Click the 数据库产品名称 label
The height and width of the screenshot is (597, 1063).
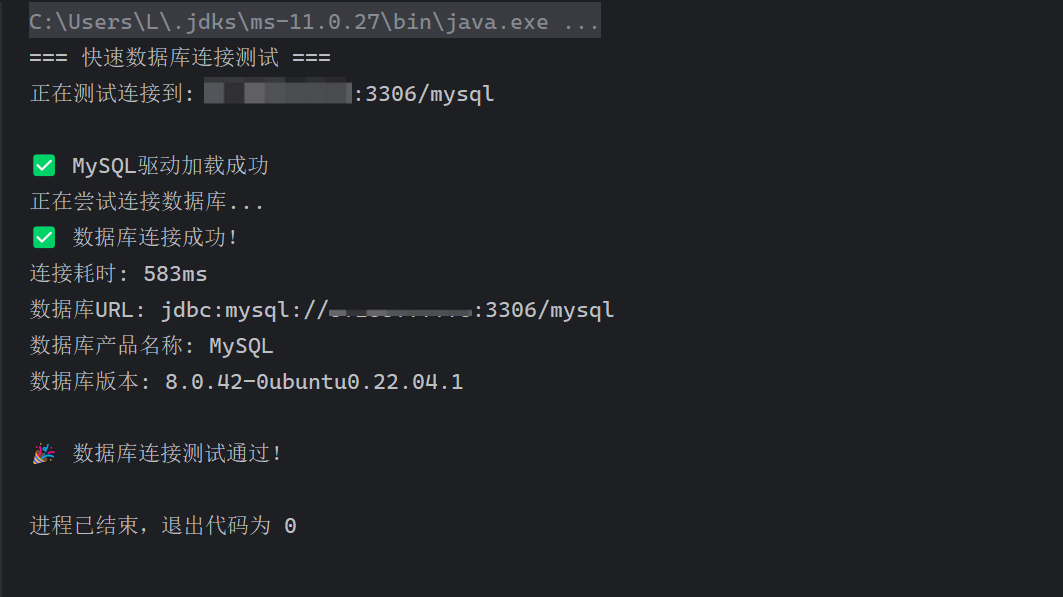click(x=112, y=346)
